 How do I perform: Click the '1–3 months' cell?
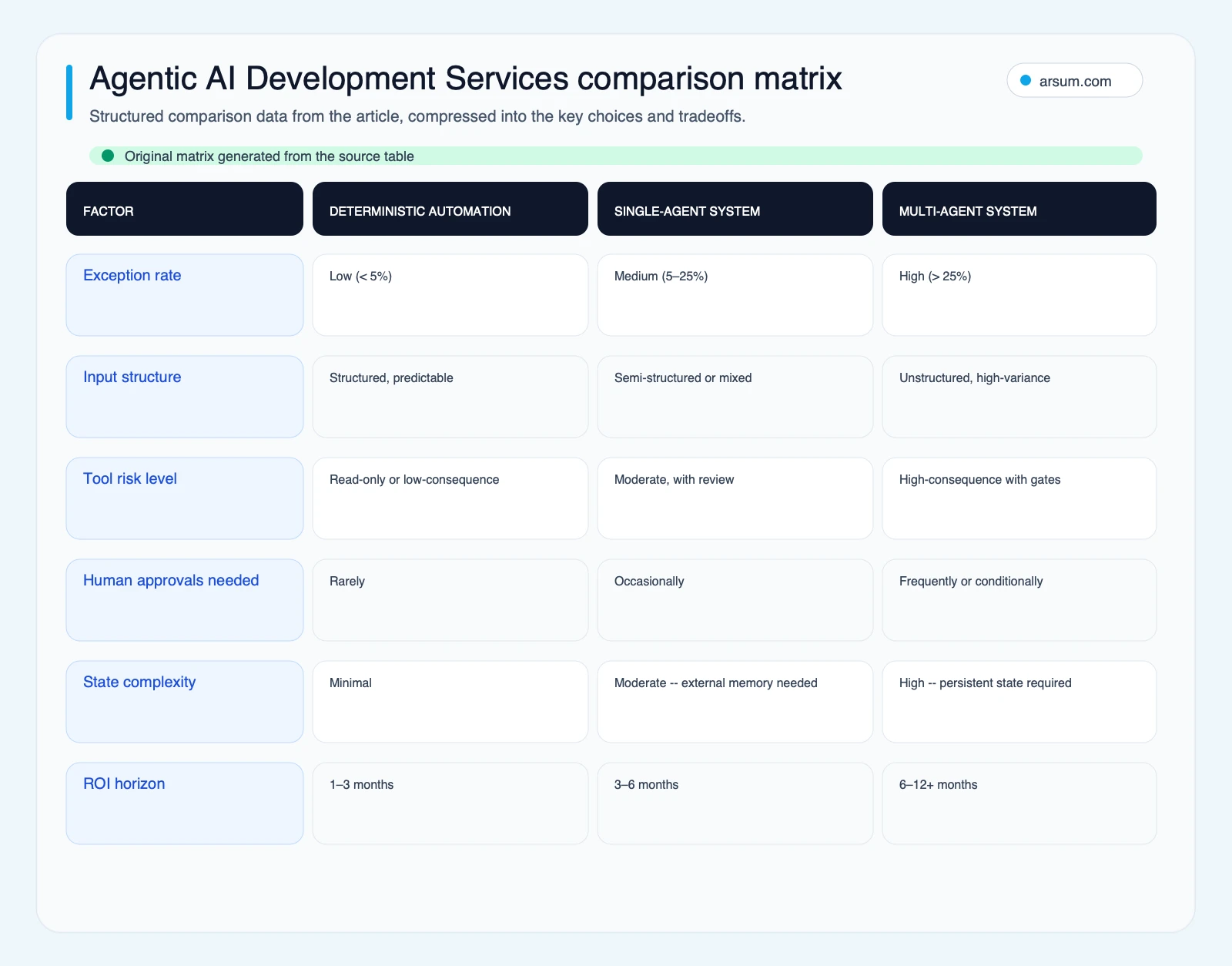(x=450, y=803)
